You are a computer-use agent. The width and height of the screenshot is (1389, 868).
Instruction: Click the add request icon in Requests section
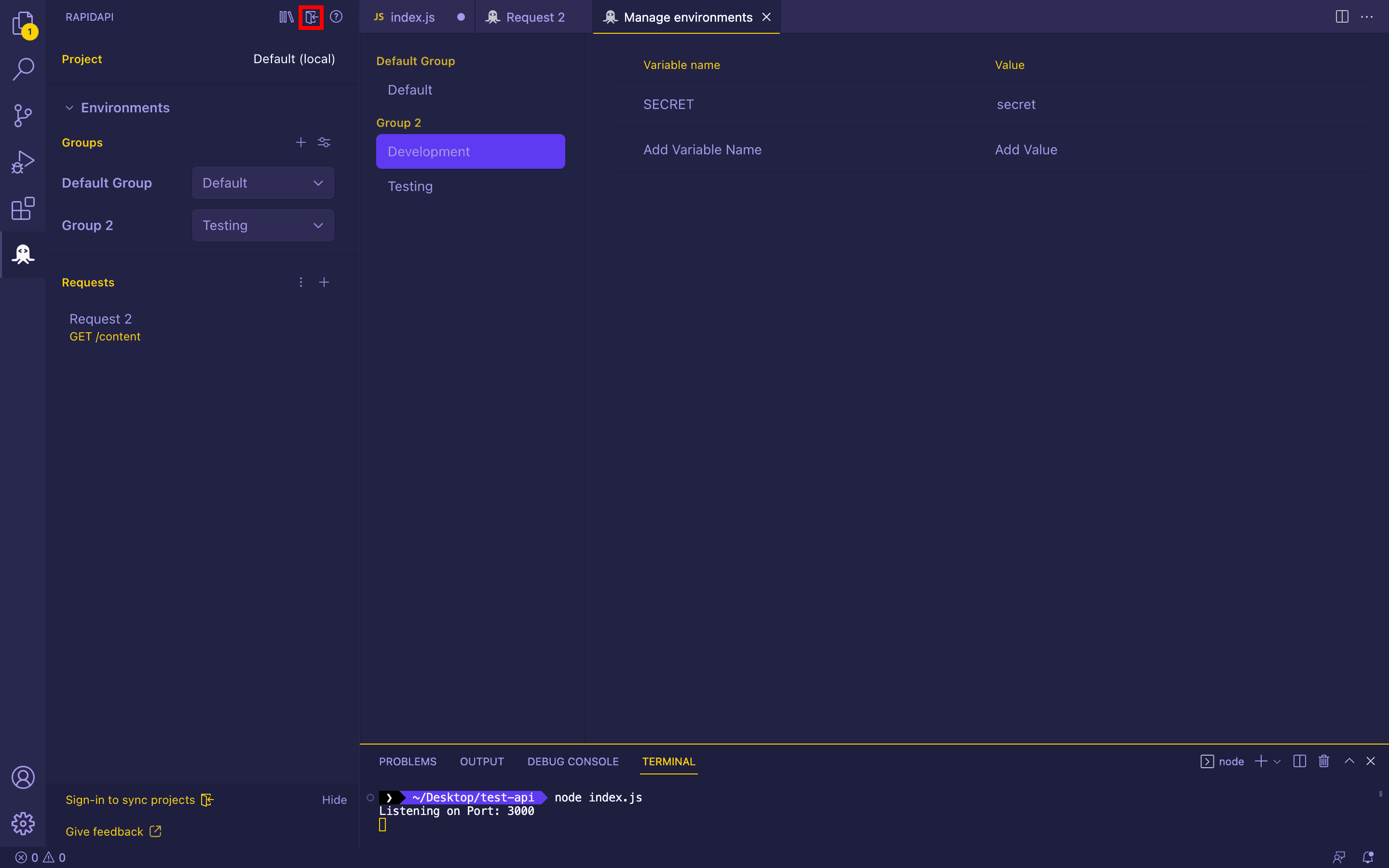click(324, 282)
